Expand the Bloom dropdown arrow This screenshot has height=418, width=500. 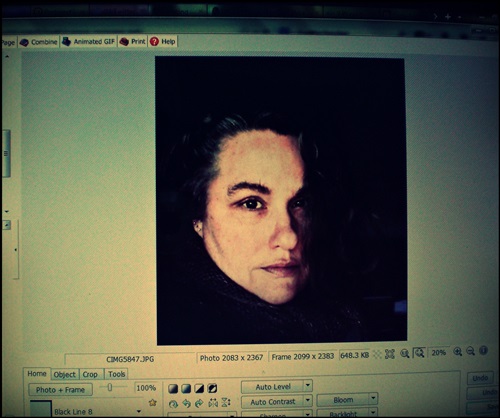[373, 399]
